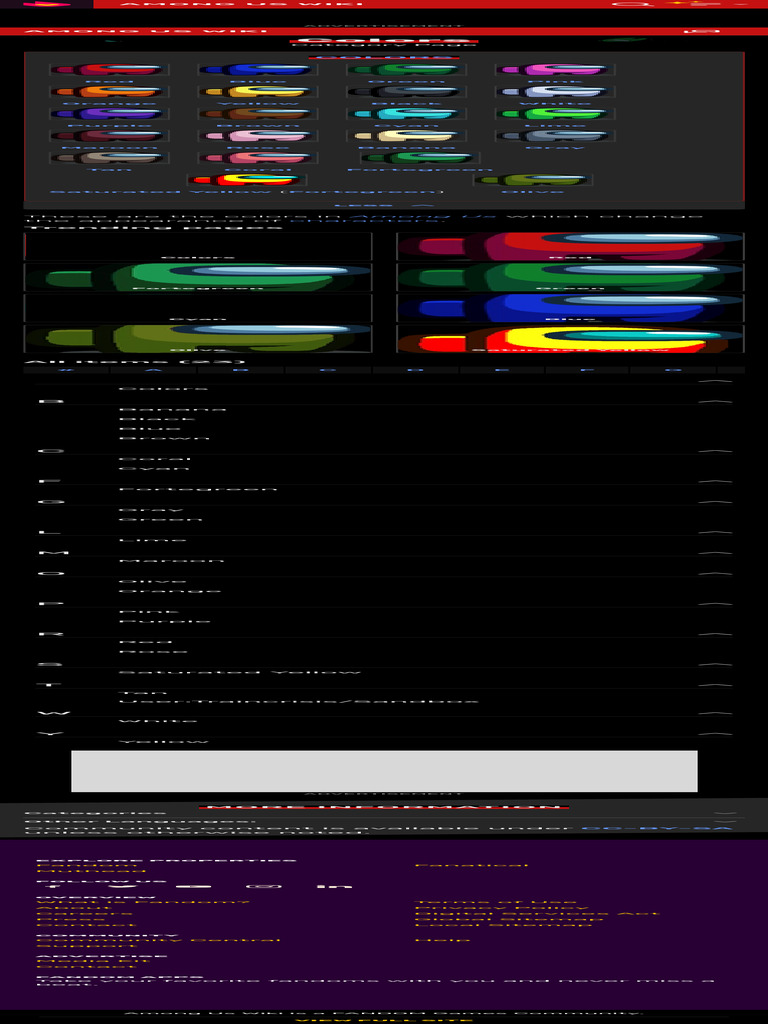Collapse the G section of the items list
768x1024 pixels.
click(x=715, y=502)
